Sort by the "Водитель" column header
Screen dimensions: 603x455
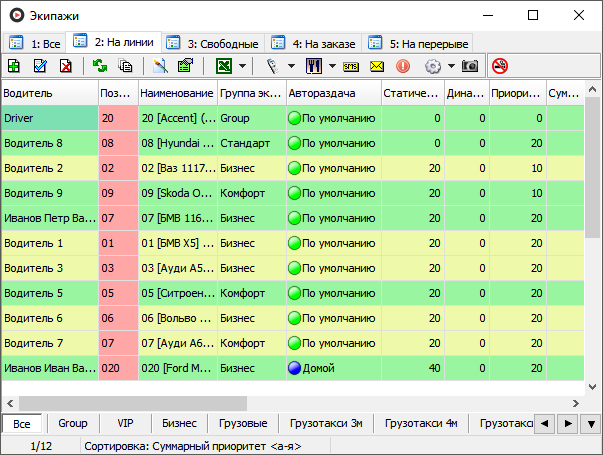(49, 93)
